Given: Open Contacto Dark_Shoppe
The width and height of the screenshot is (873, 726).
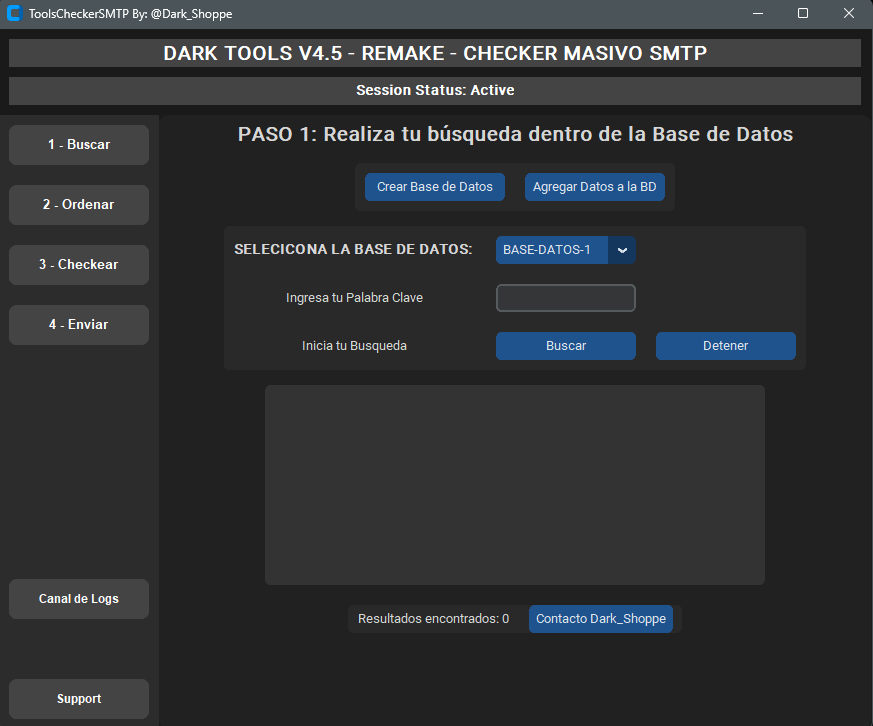Looking at the screenshot, I should 600,618.
